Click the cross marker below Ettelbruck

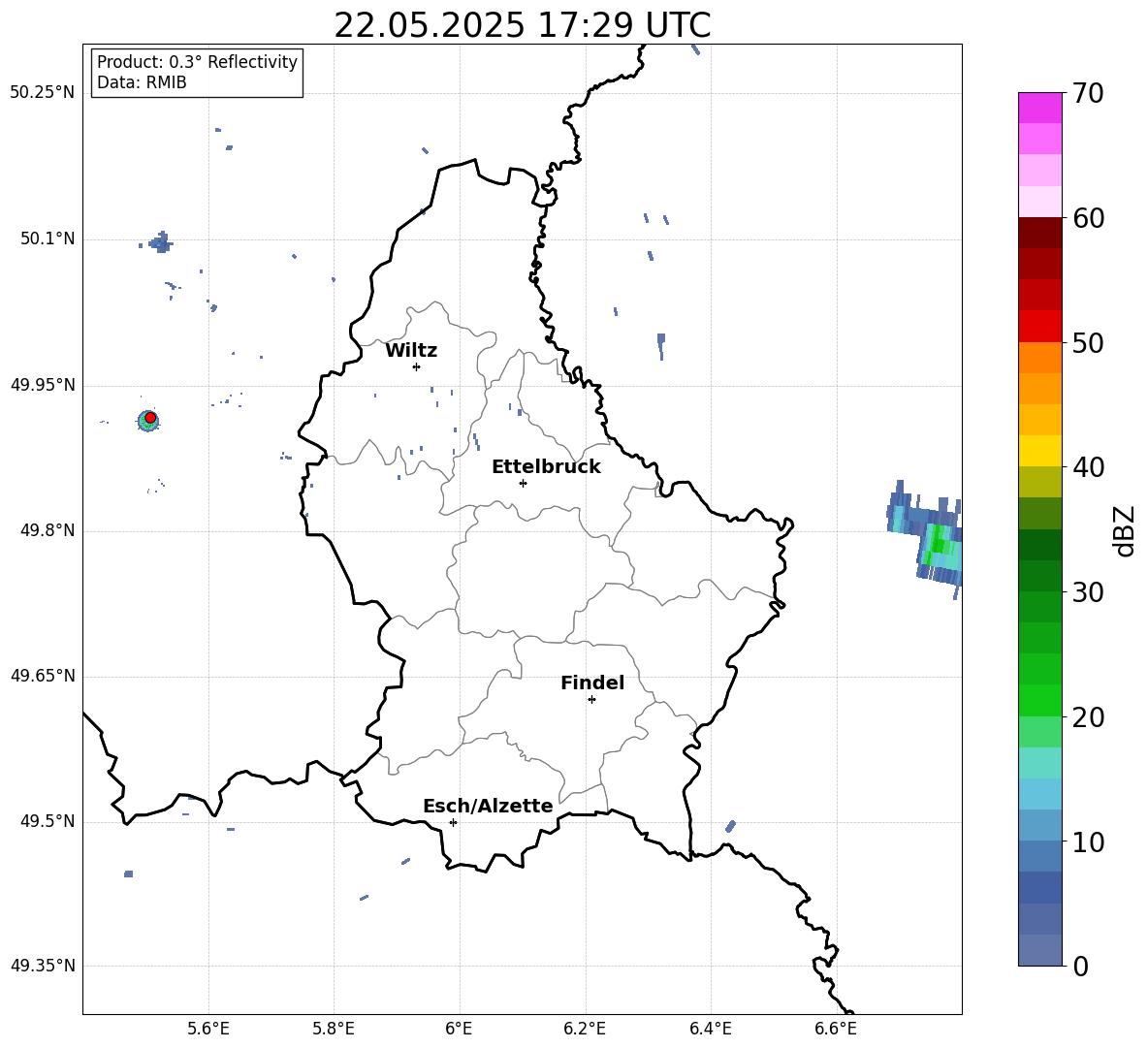[x=523, y=483]
